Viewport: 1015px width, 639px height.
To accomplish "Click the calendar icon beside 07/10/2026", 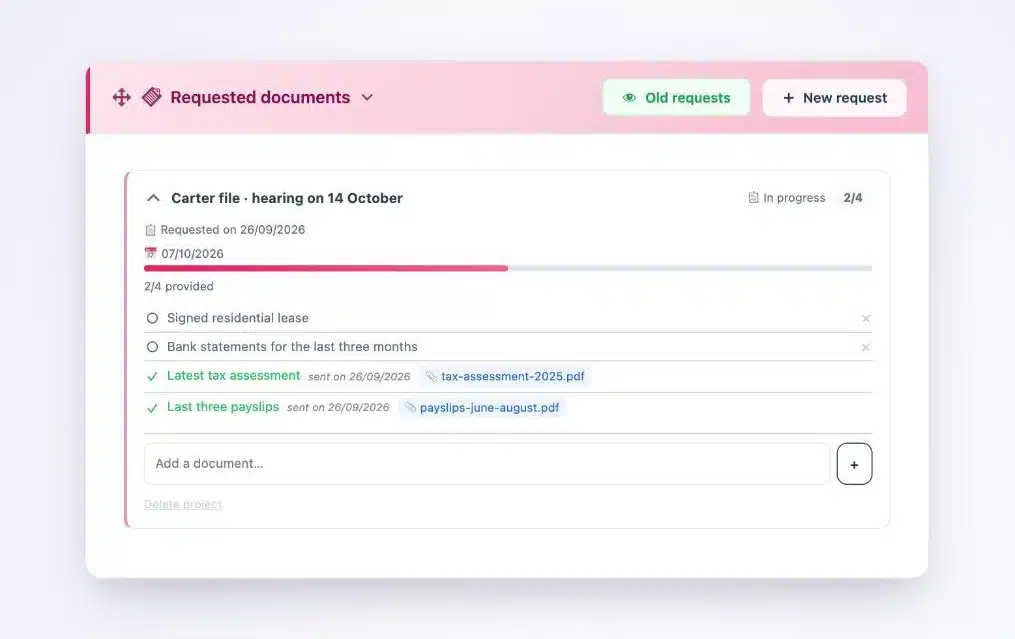I will [x=151, y=253].
